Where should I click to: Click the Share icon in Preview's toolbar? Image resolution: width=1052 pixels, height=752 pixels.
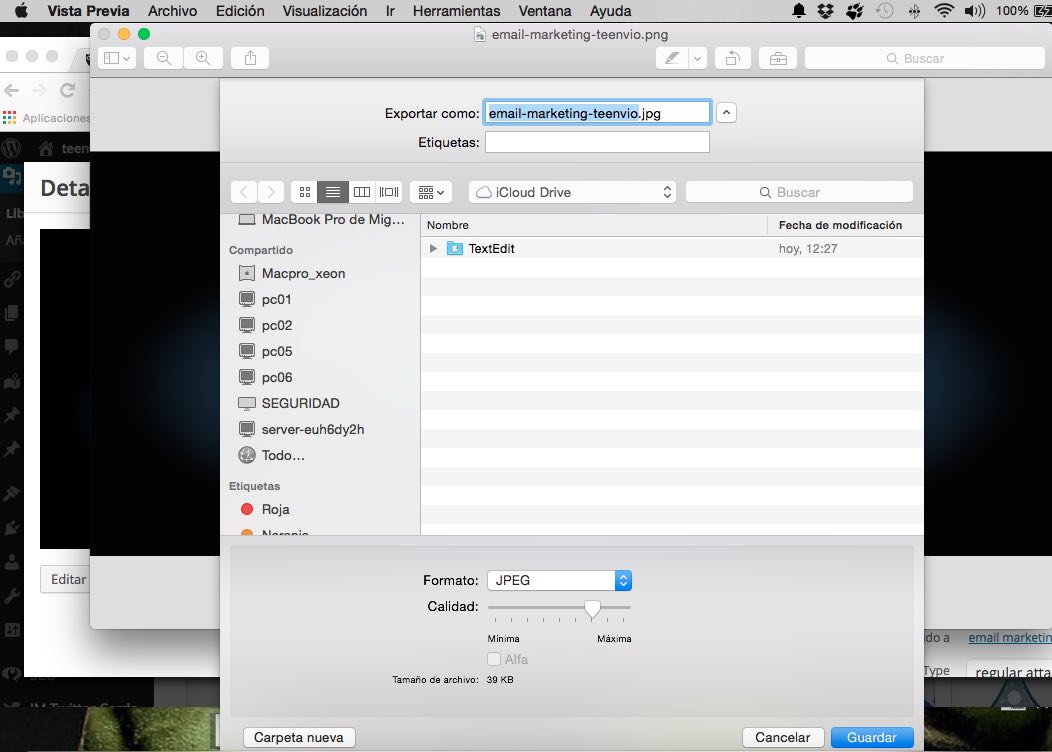point(249,57)
